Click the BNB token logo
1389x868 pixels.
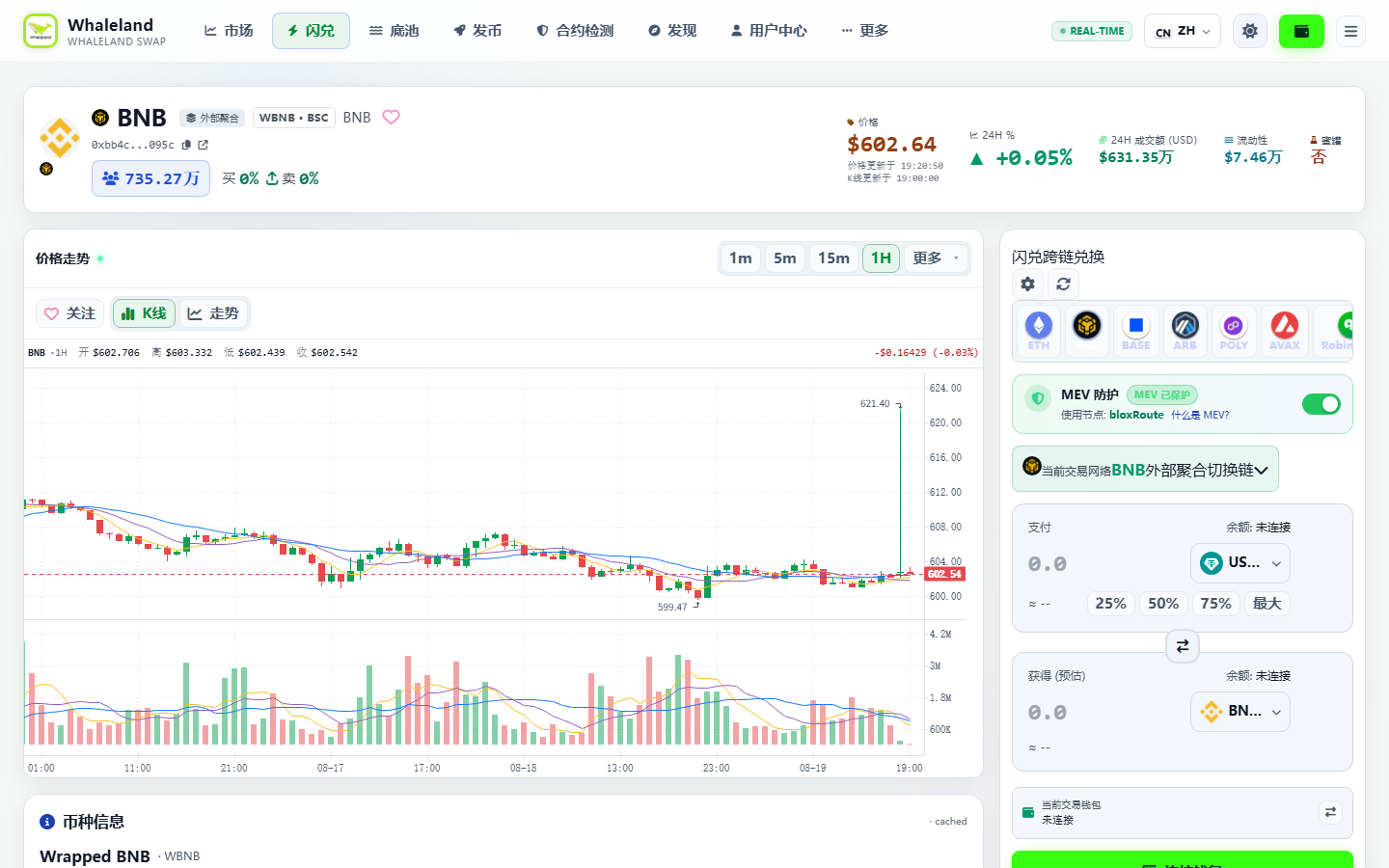click(60, 138)
